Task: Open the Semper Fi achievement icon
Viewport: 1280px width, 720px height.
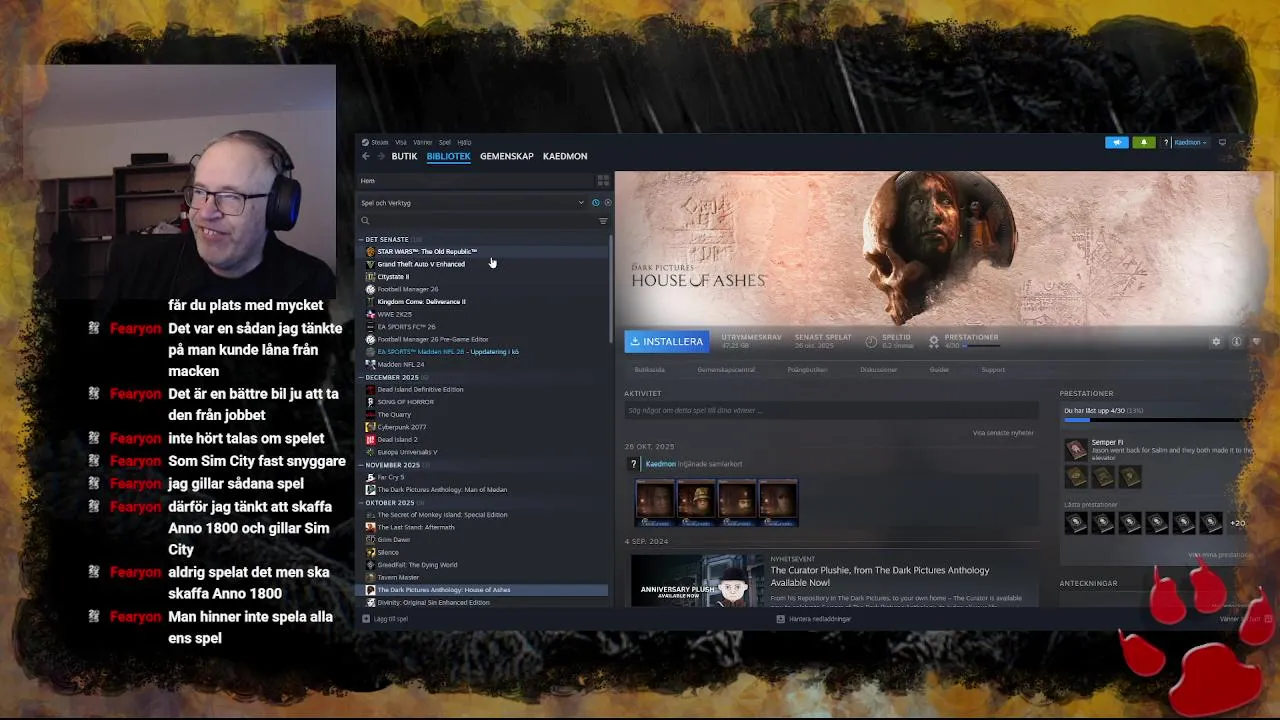Action: pyautogui.click(x=1075, y=450)
